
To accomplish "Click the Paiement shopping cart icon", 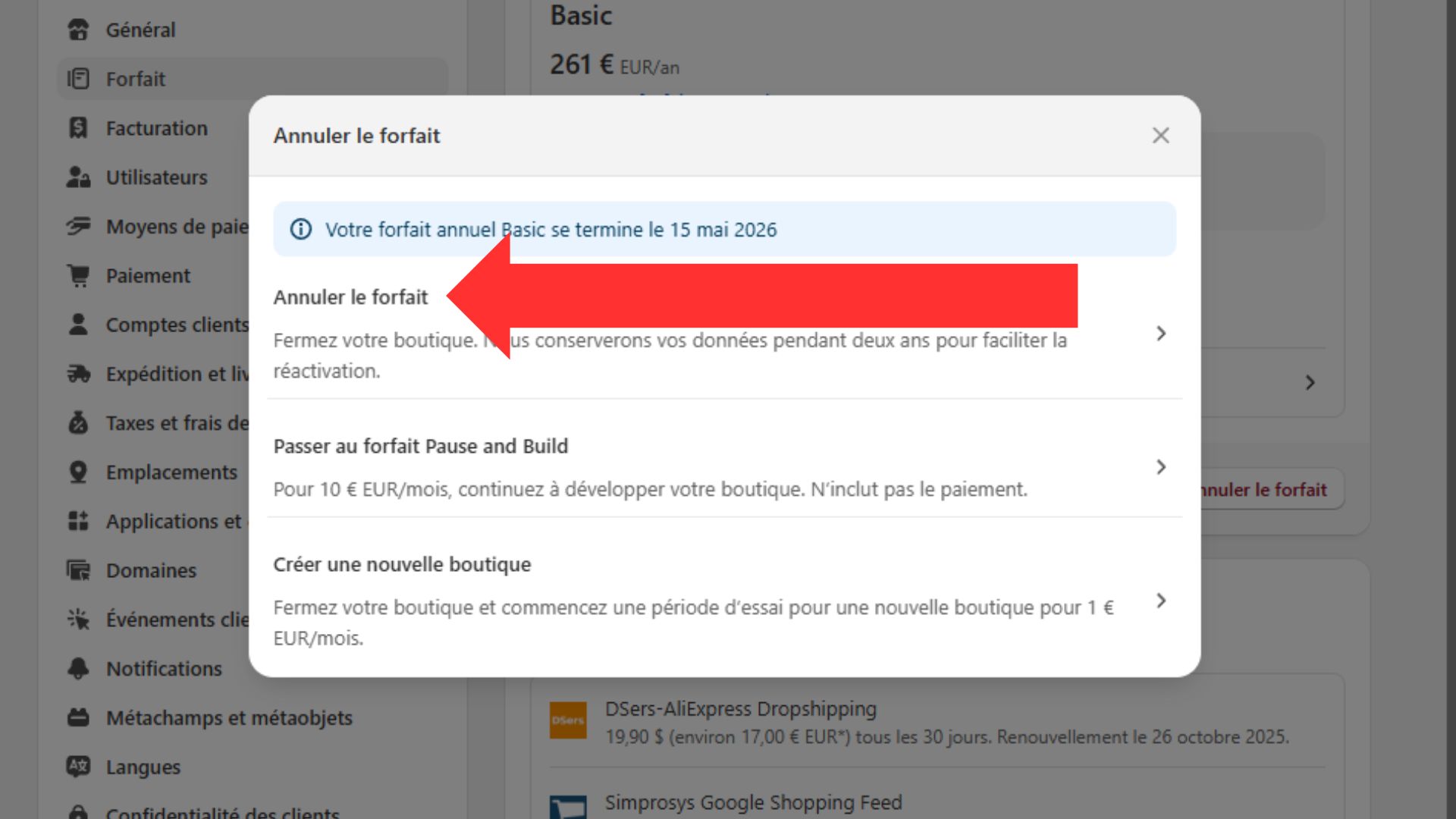I will [x=78, y=275].
